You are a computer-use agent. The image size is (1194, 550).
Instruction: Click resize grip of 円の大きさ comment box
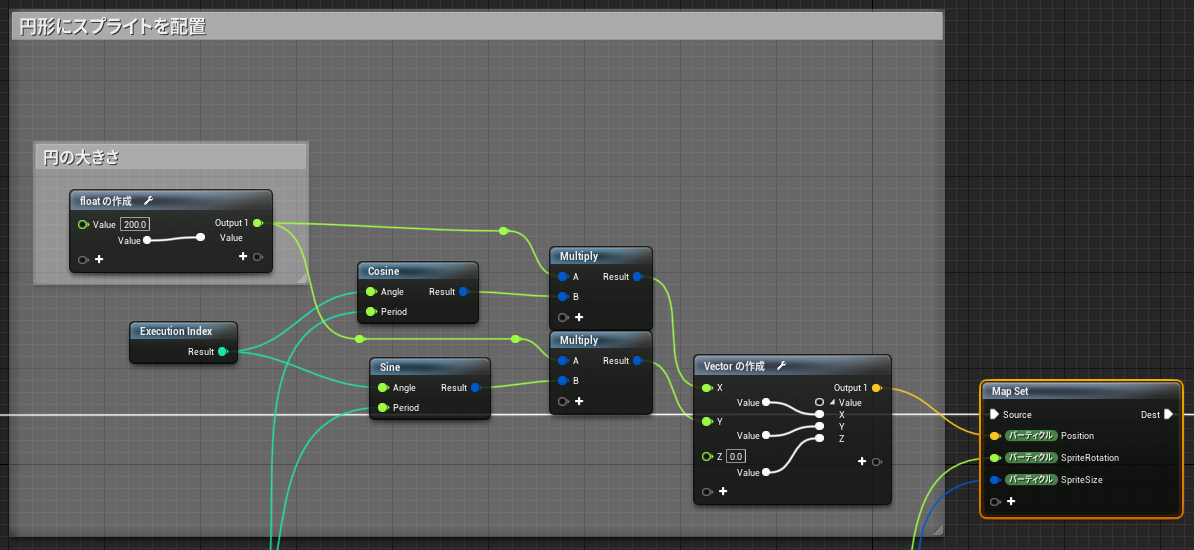302,279
